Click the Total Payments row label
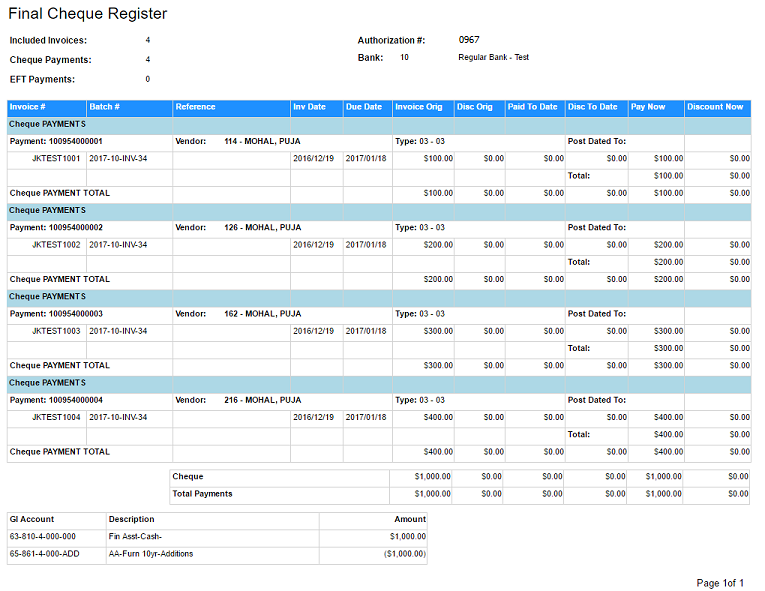Image resolution: width=765 pixels, height=591 pixels. (202, 494)
